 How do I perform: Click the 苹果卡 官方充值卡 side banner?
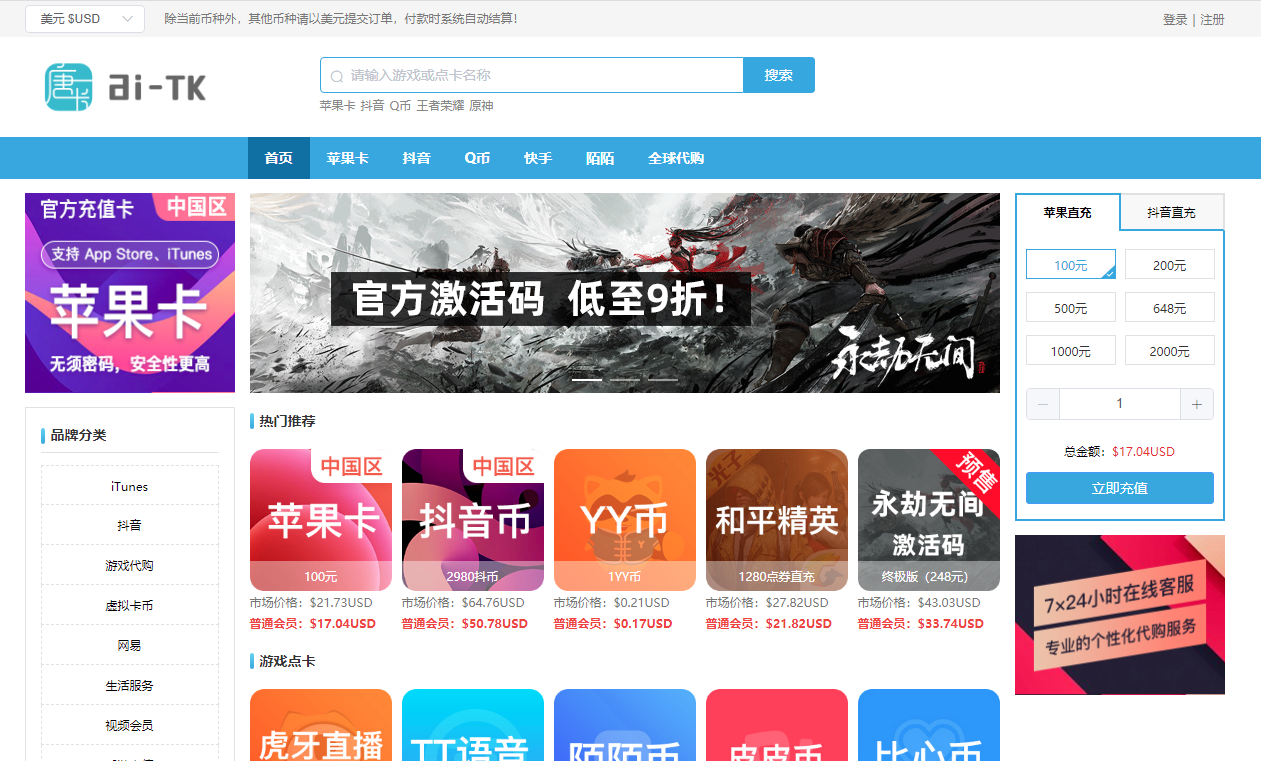(x=130, y=293)
